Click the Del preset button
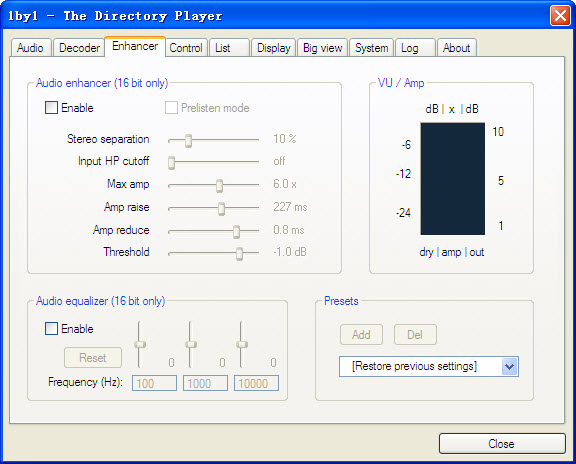 [x=415, y=335]
